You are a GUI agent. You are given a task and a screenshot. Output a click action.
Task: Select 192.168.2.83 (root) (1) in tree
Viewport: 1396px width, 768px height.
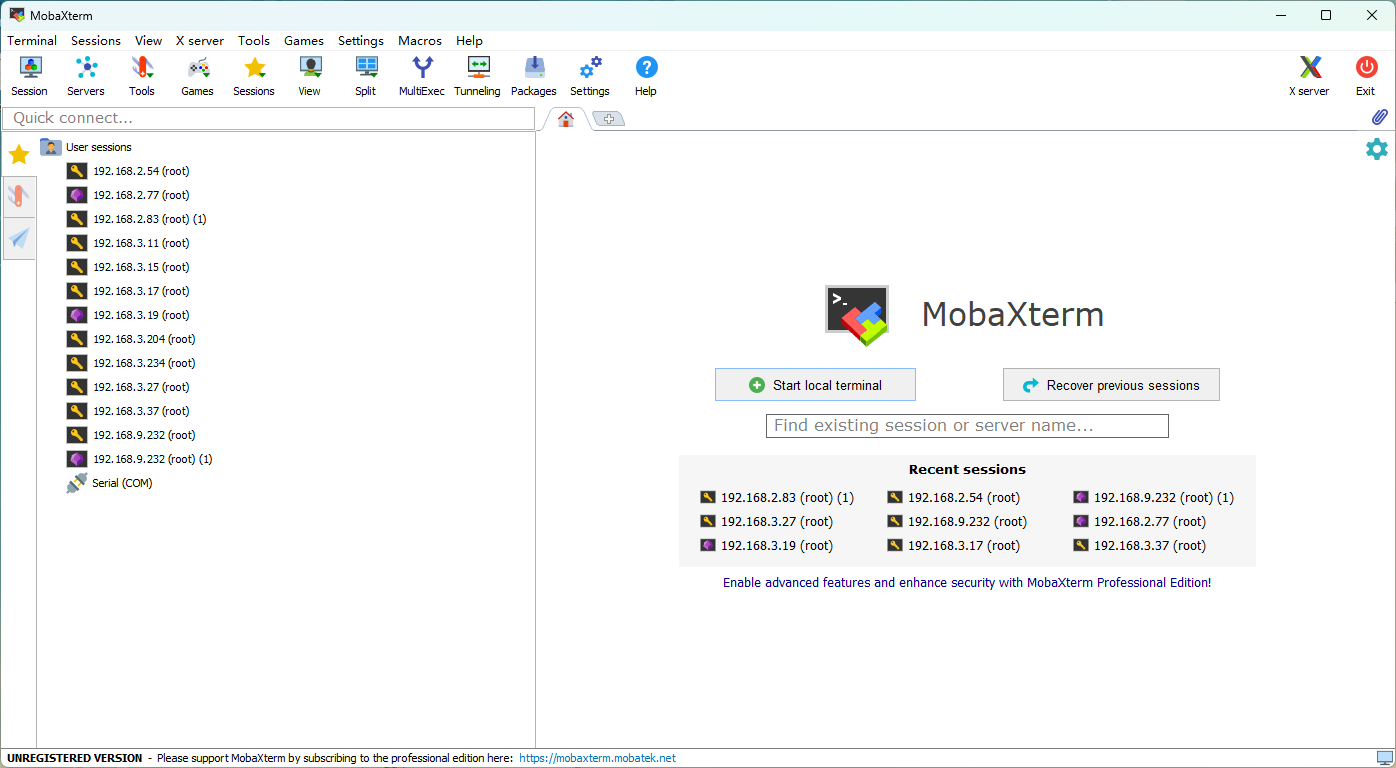(x=149, y=219)
